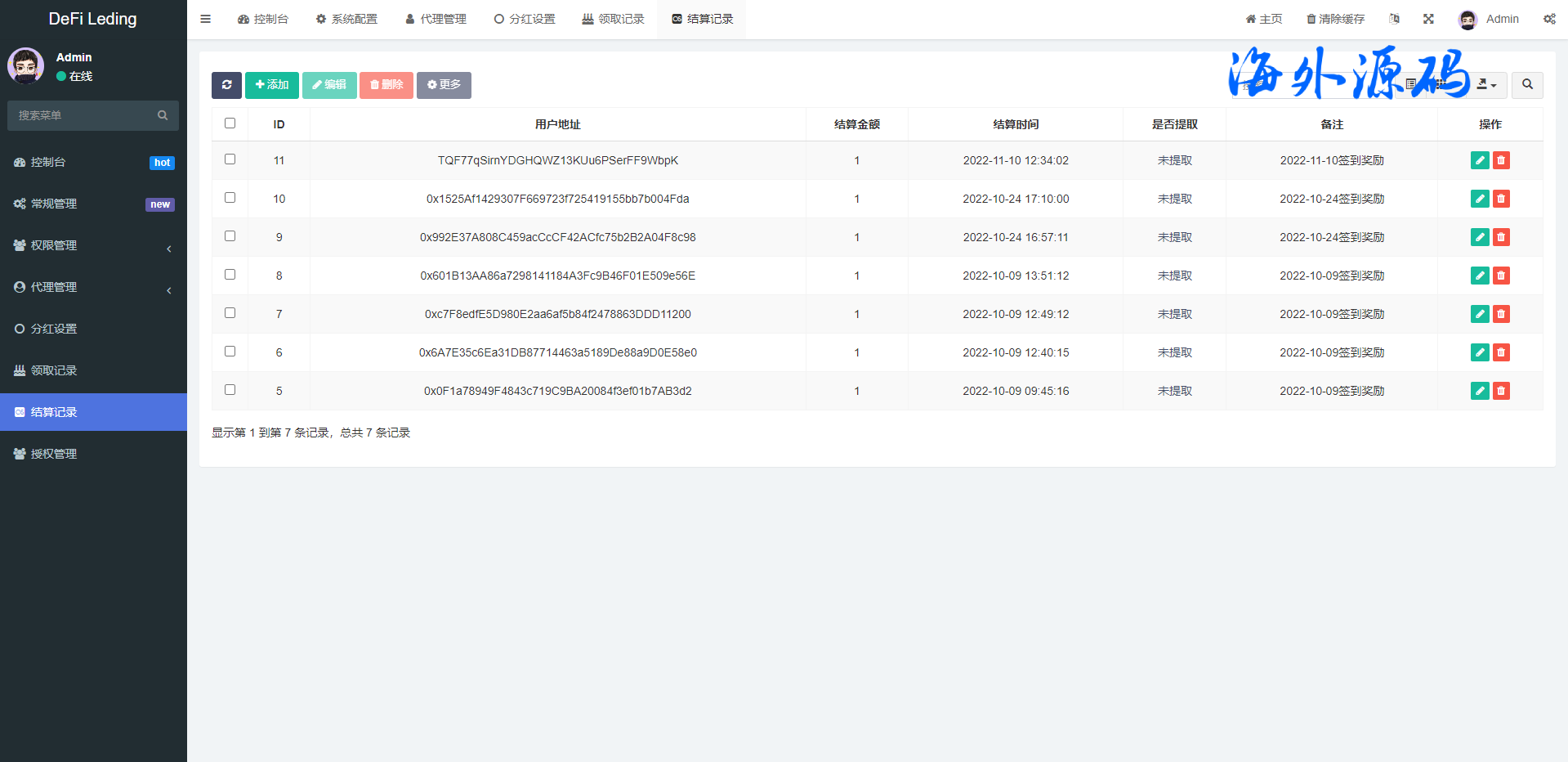Click the refresh table button
Viewport: 1568px width, 762px height.
coord(226,85)
